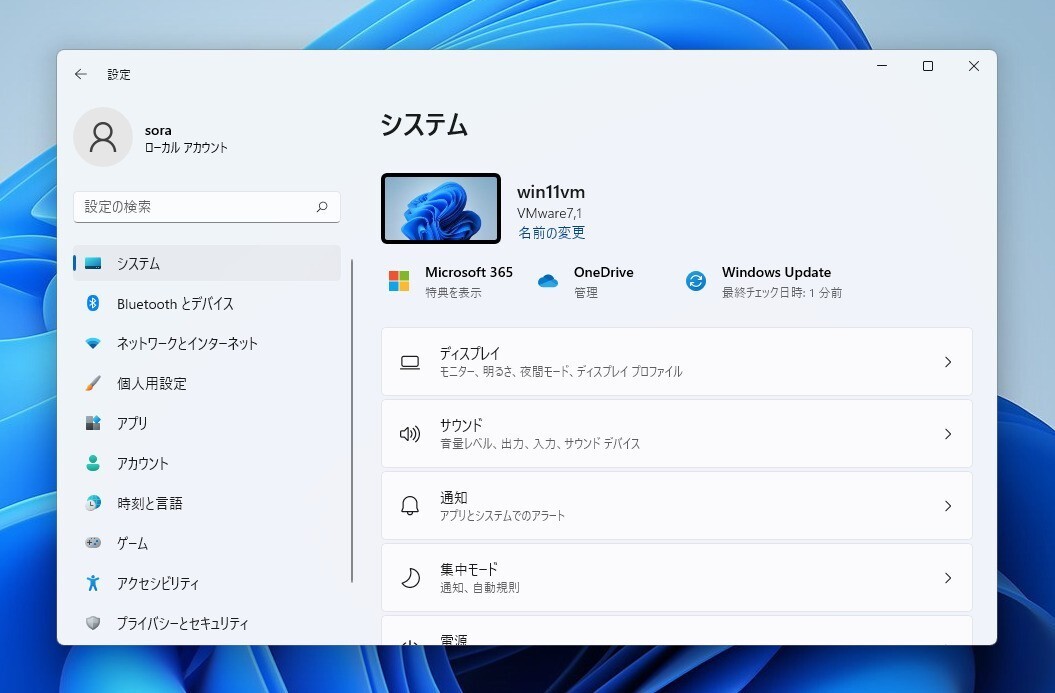Click the gaming controller icon
Image resolution: width=1055 pixels, height=693 pixels.
93,543
